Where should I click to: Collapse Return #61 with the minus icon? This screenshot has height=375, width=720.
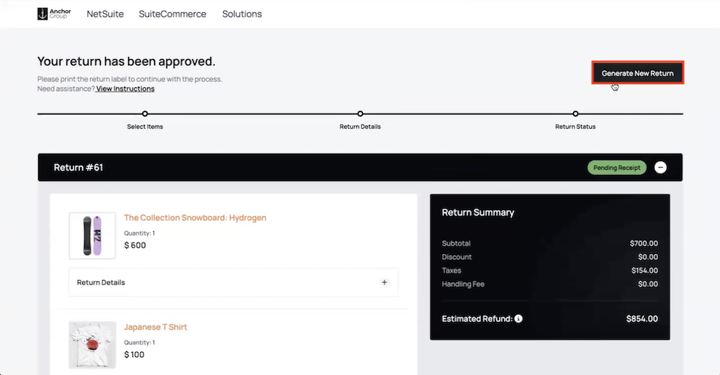(x=660, y=168)
